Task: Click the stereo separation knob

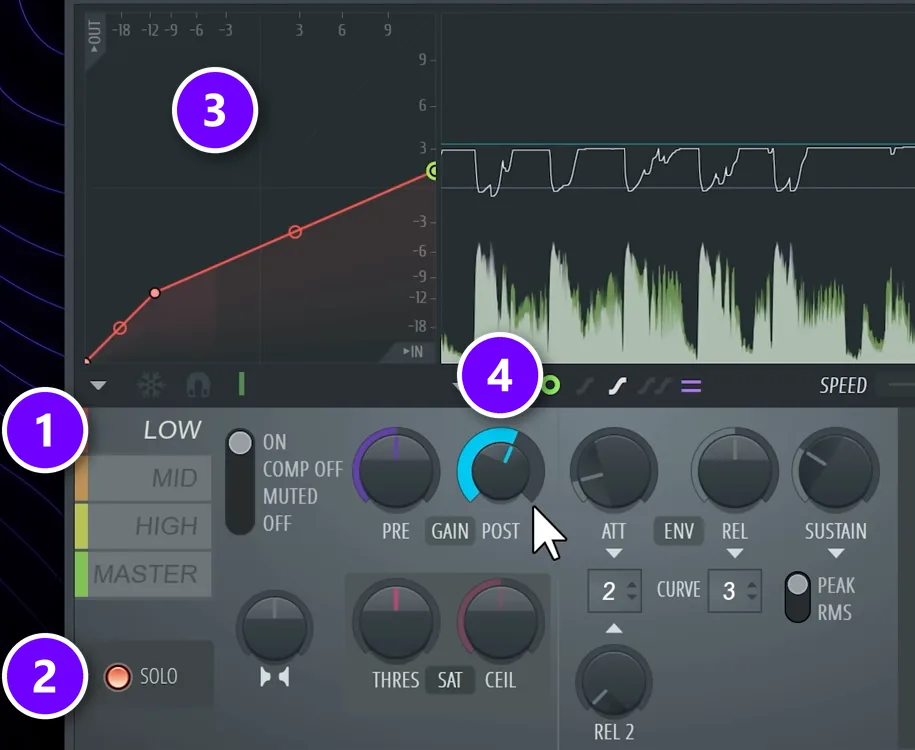Action: (275, 628)
